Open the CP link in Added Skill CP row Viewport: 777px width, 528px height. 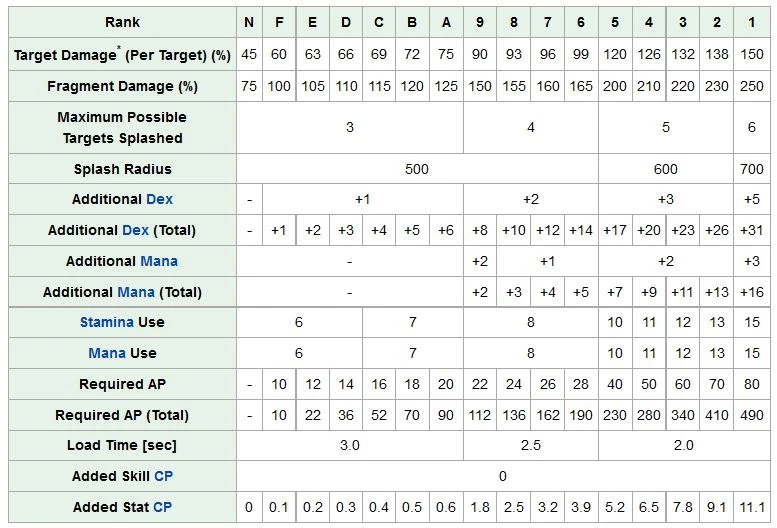pyautogui.click(x=164, y=476)
